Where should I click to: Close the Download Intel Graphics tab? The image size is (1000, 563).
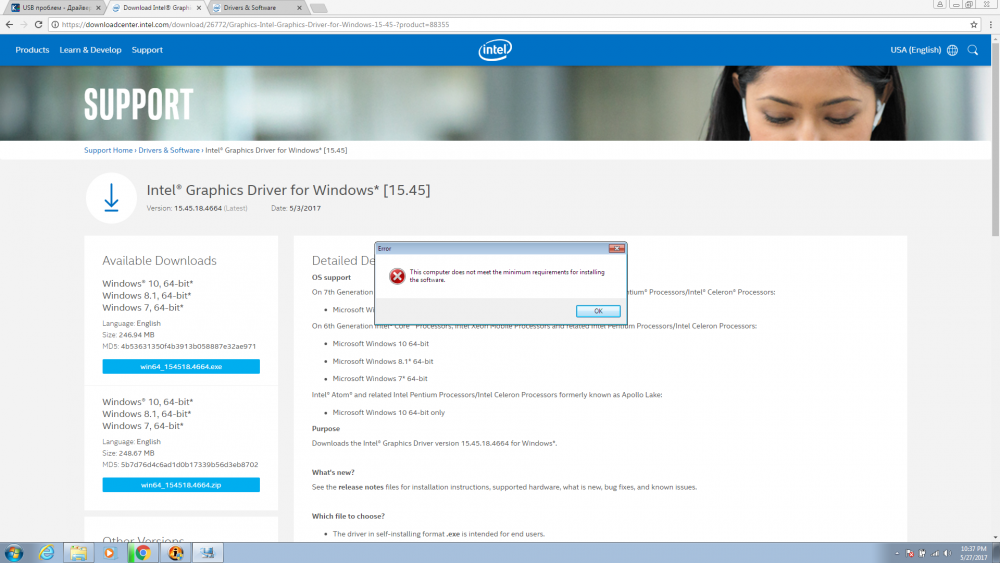[x=199, y=8]
